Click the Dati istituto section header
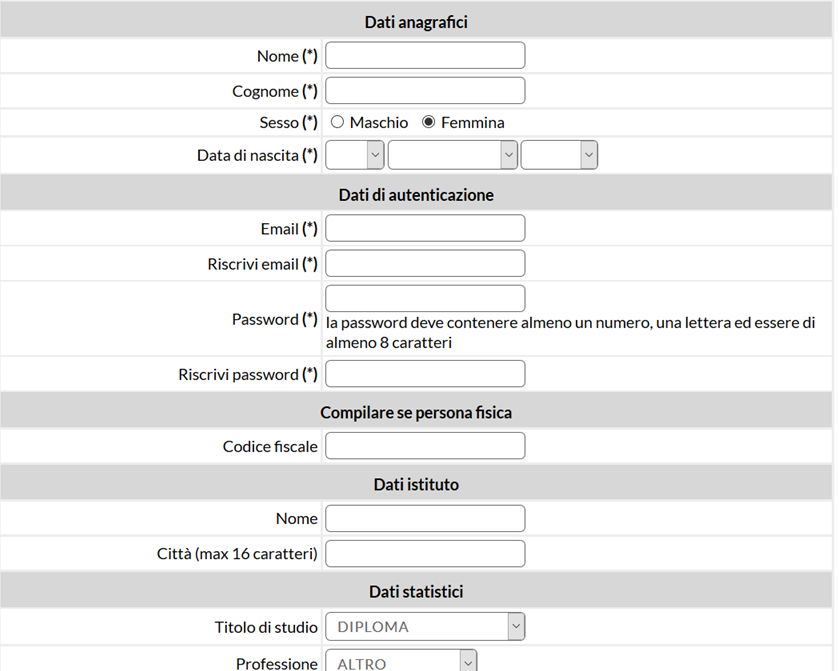The height and width of the screenshot is (671, 839). 416,484
